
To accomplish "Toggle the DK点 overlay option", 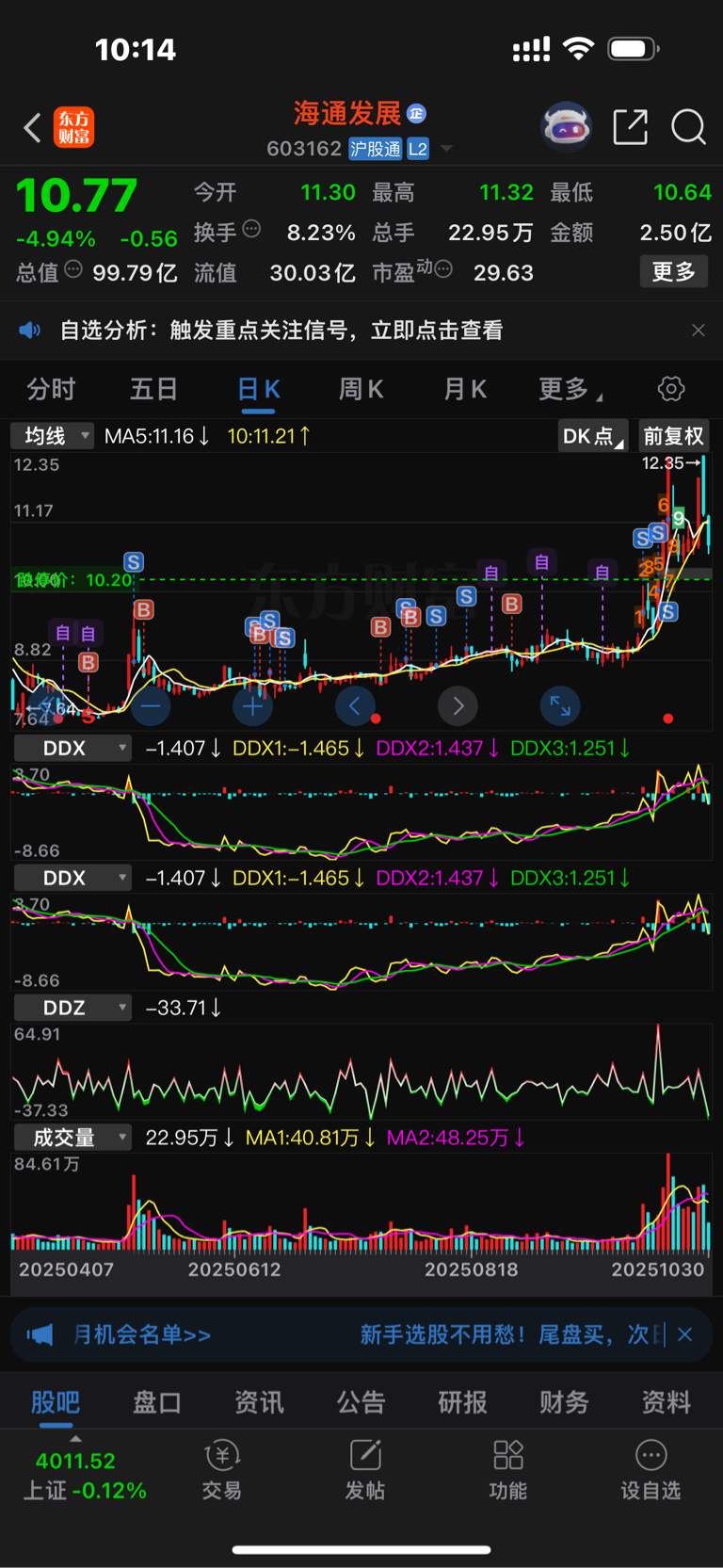I will 593,436.
